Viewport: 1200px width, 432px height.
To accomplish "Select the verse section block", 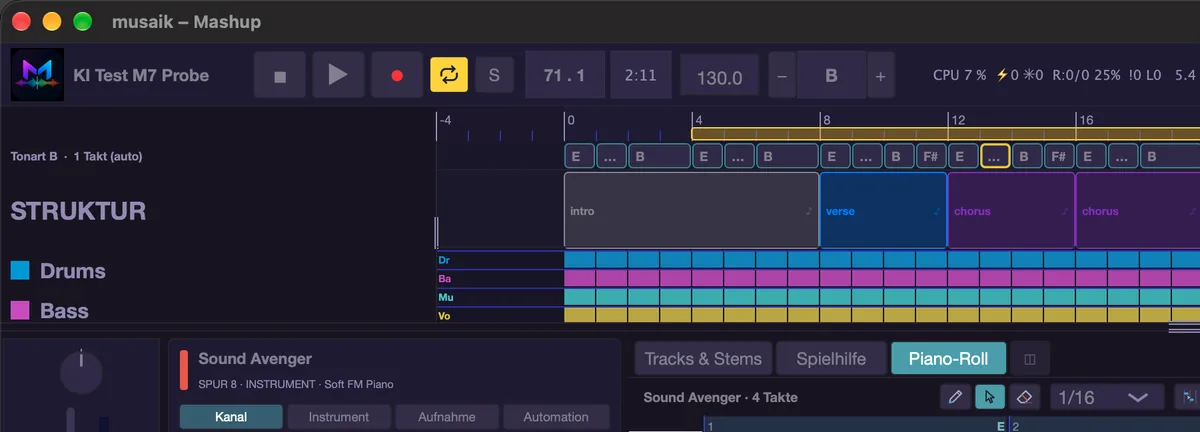I will (x=883, y=211).
